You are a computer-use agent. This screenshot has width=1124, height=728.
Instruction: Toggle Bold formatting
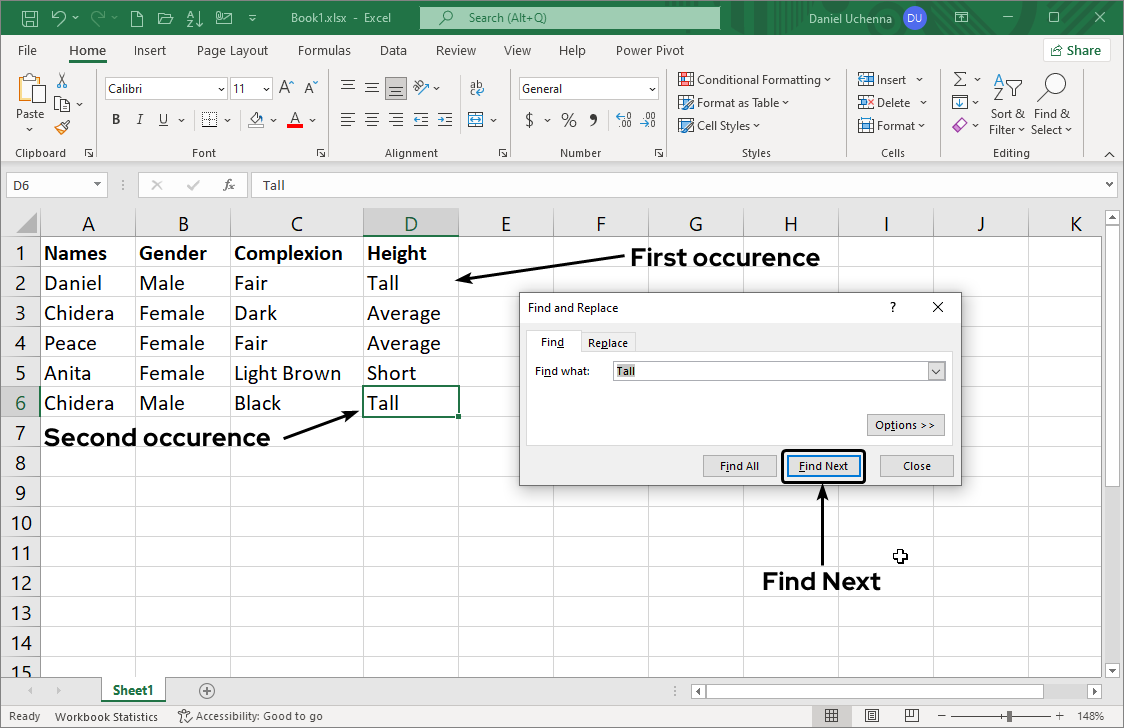point(116,120)
